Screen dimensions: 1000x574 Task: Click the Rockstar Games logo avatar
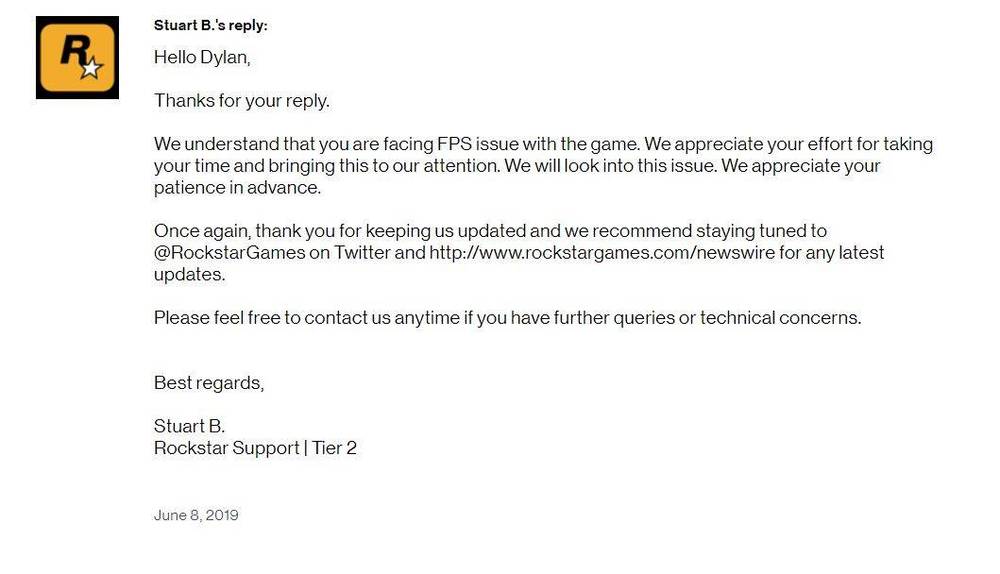pos(77,58)
